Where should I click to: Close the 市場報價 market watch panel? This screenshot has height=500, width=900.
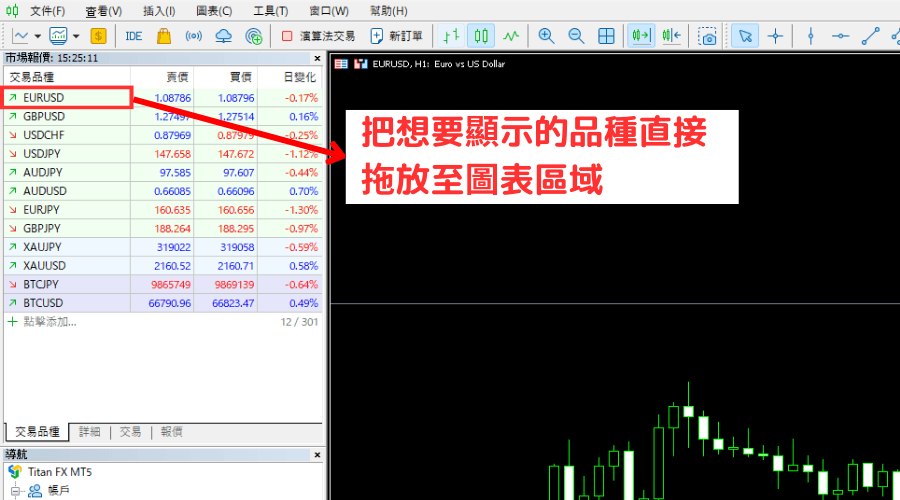point(319,58)
